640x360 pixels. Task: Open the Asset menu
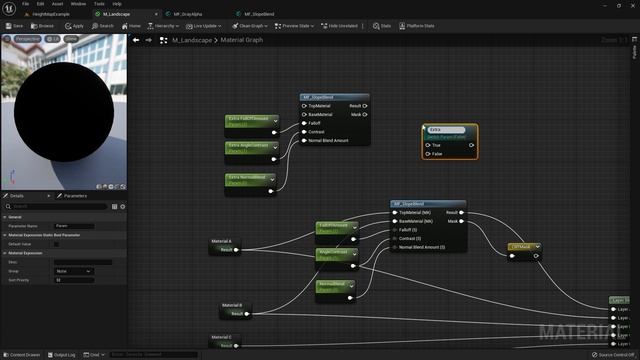pos(57,4)
